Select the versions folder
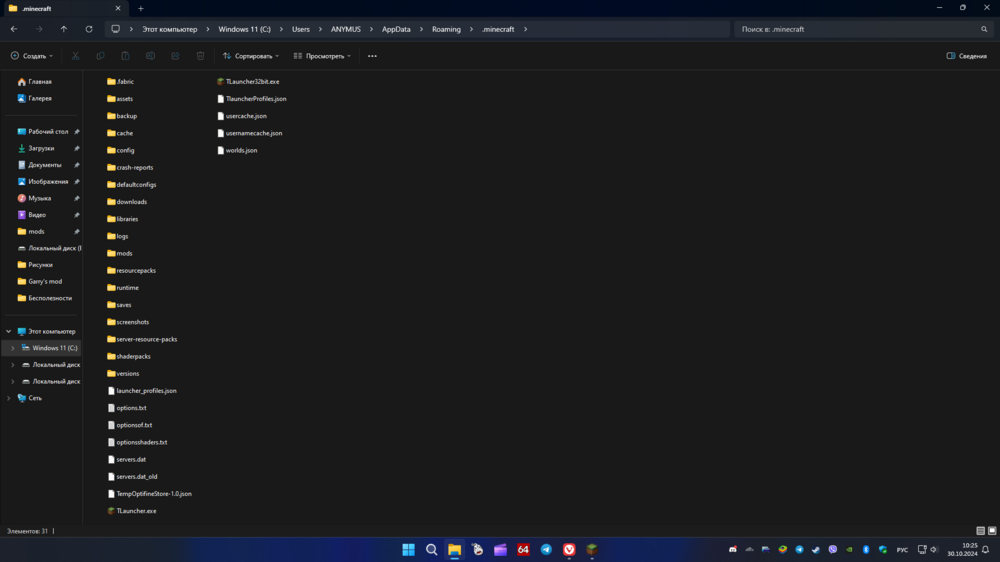This screenshot has width=1000, height=562. coord(123,374)
